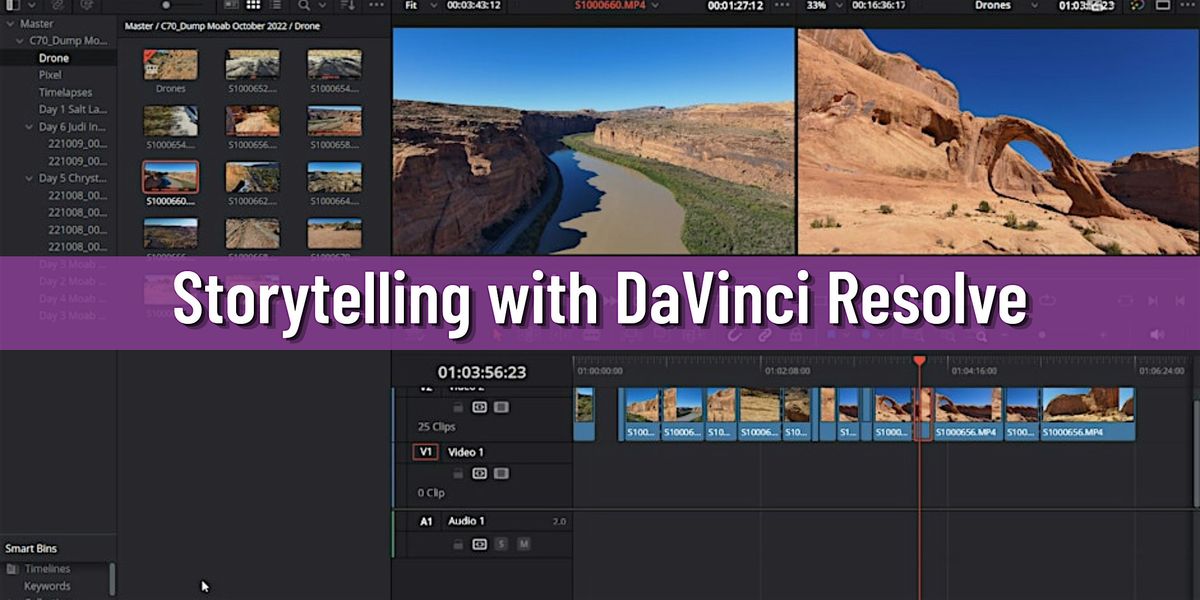Select the S1000658 clip thumbnail

334,121
